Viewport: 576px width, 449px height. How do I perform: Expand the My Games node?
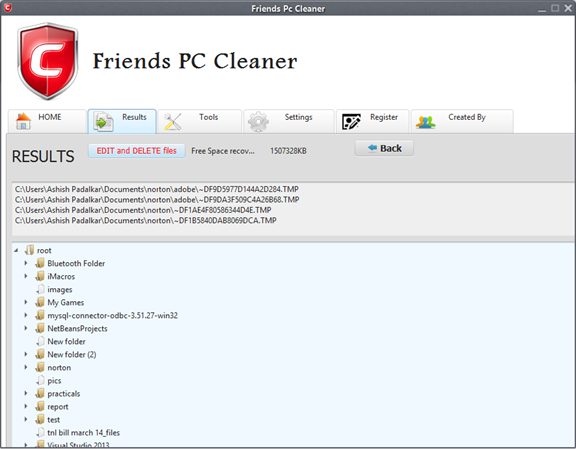[x=26, y=302]
